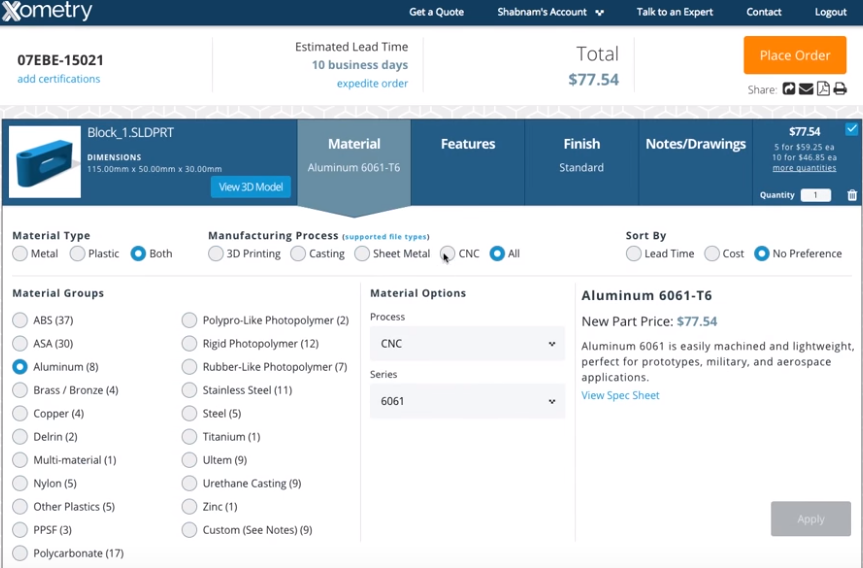863x568 pixels.
Task: Open the Finish tab
Action: point(582,162)
